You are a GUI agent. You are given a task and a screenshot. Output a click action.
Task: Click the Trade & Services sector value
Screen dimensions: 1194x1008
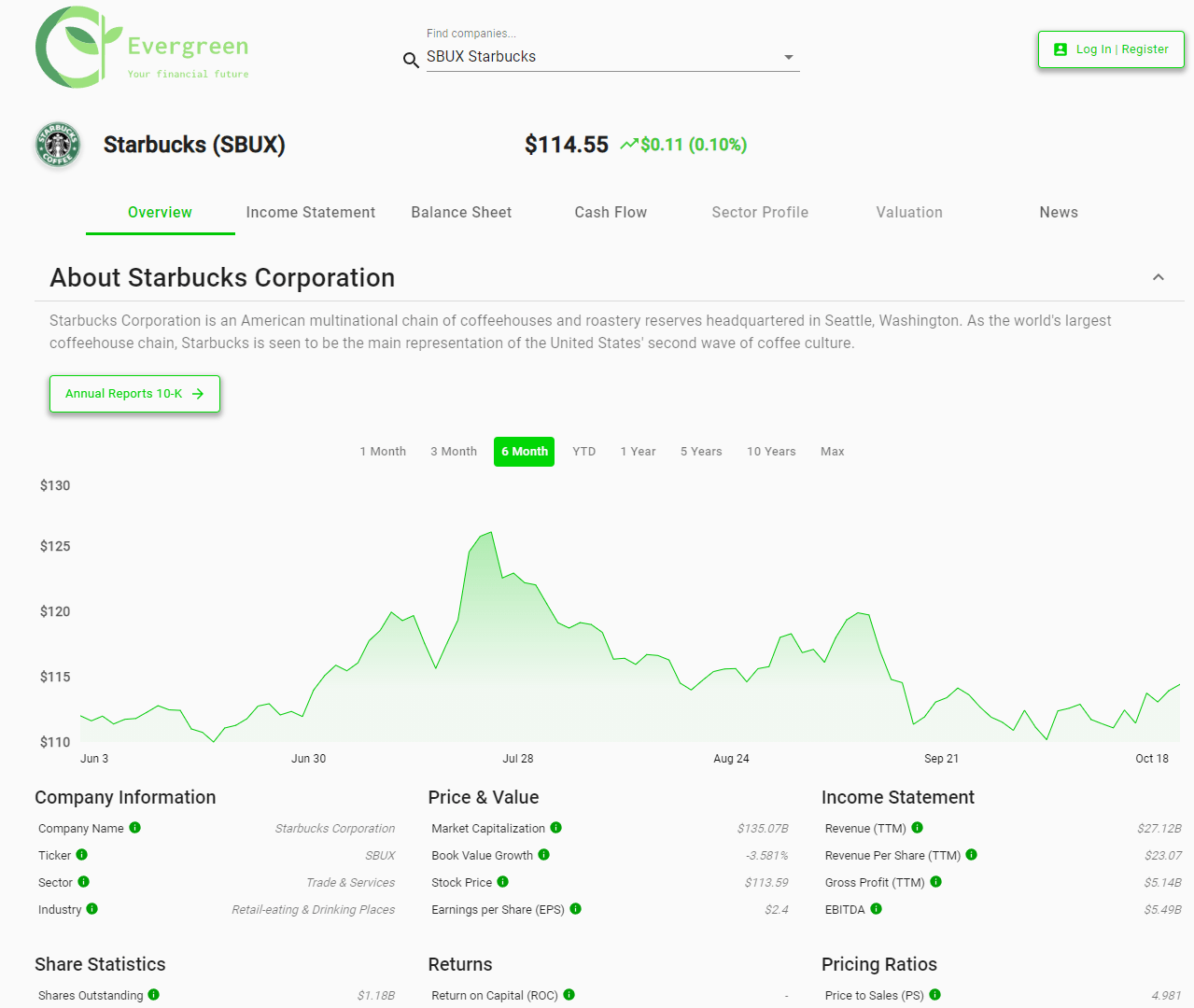click(x=351, y=883)
